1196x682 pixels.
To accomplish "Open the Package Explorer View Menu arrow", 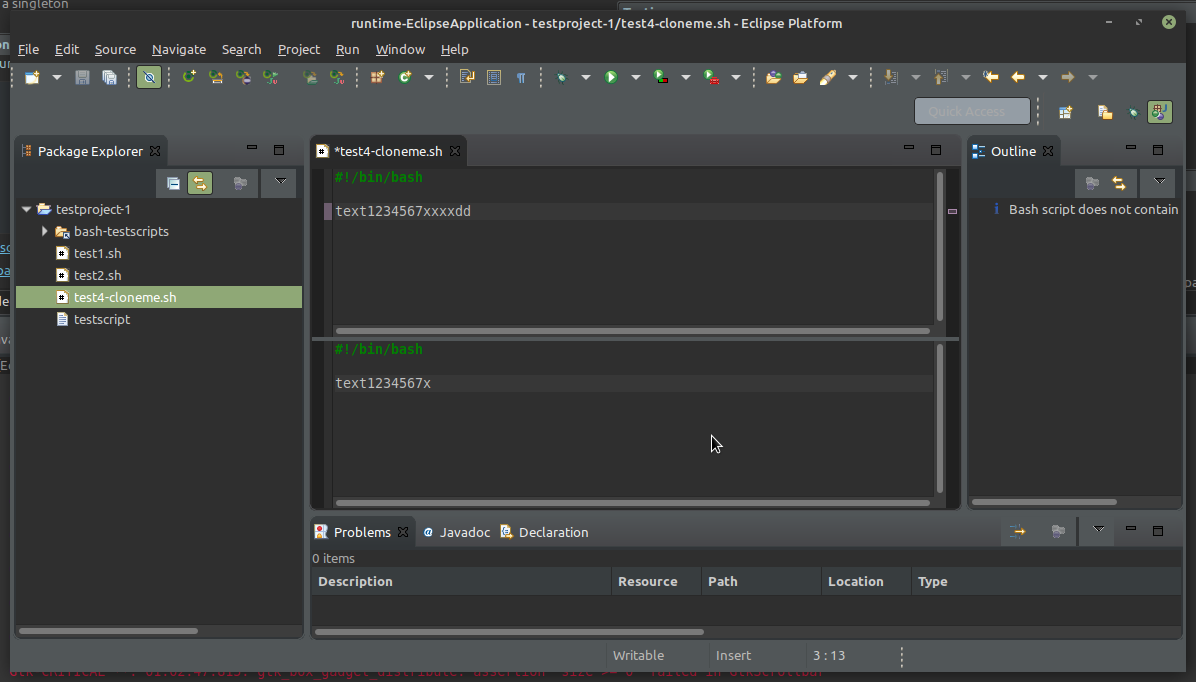I will tap(280, 182).
